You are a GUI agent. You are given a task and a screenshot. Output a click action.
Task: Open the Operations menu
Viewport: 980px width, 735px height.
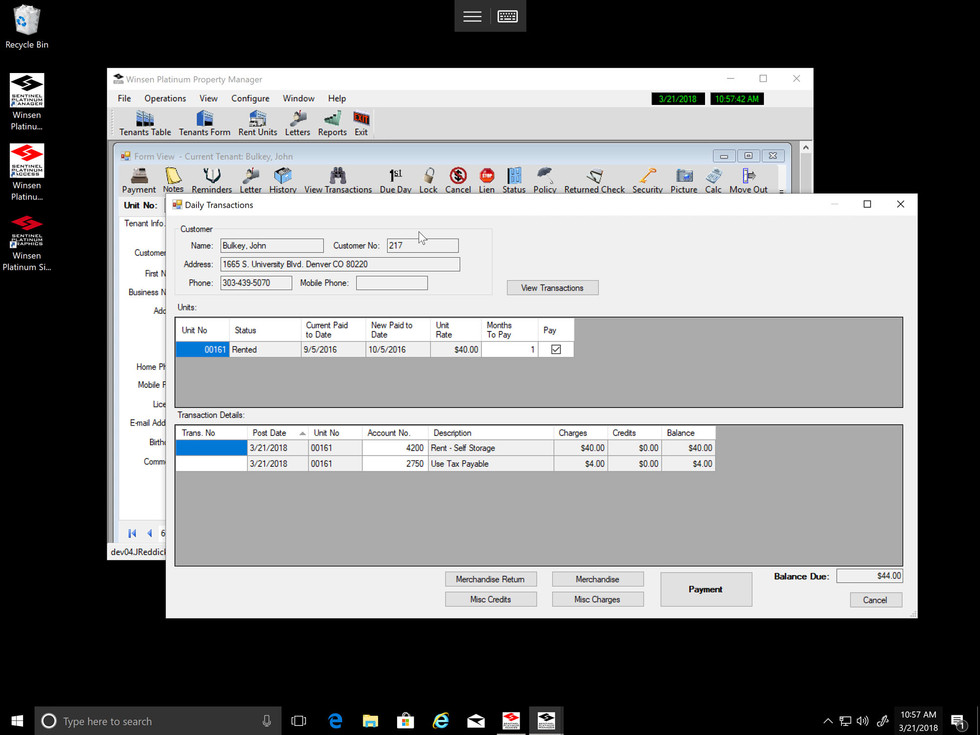click(x=165, y=98)
